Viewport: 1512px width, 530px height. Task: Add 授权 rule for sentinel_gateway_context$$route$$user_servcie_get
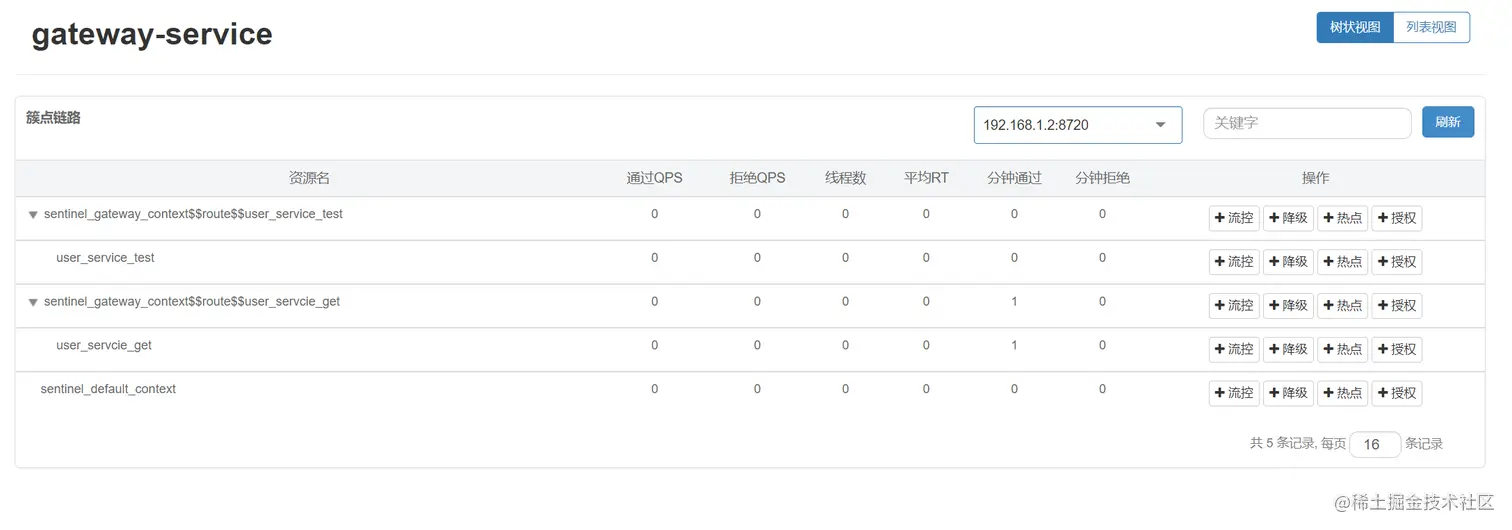point(1396,306)
